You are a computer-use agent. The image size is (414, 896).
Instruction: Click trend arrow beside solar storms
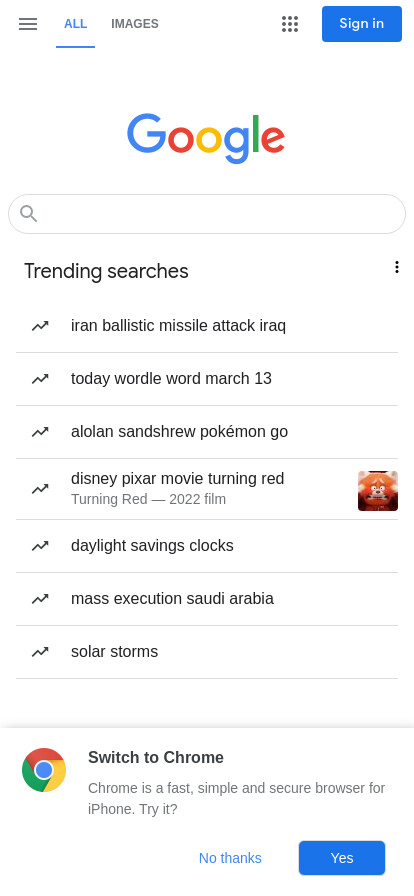[40, 652]
